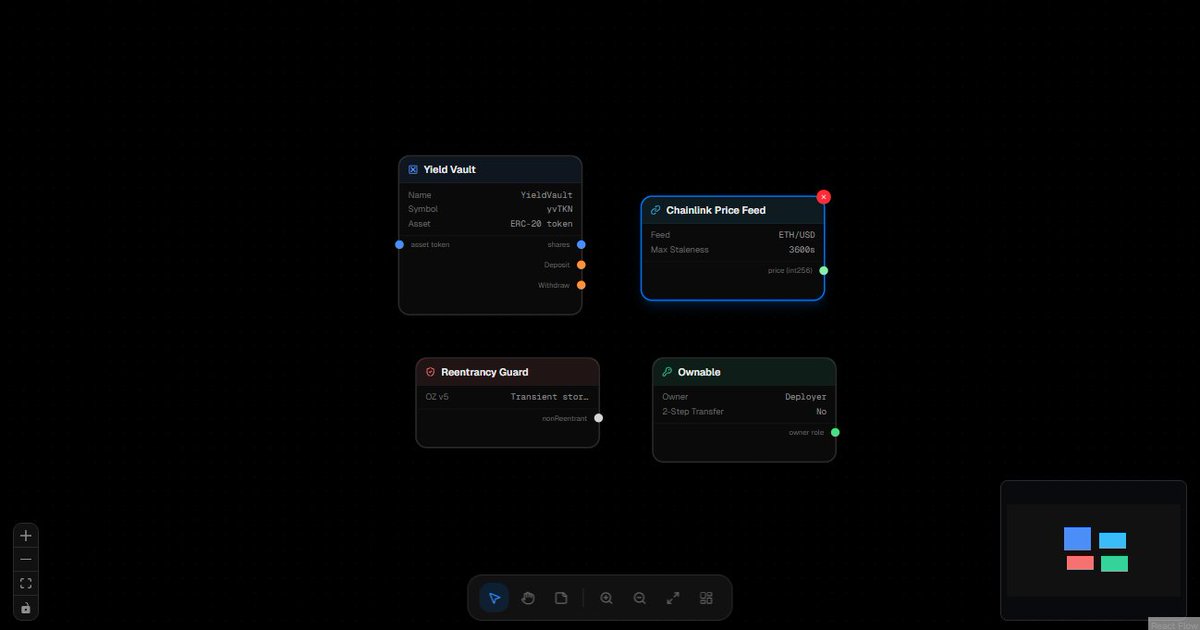Click the blue Yield Vault minimap block
The image size is (1200, 630).
[1077, 539]
